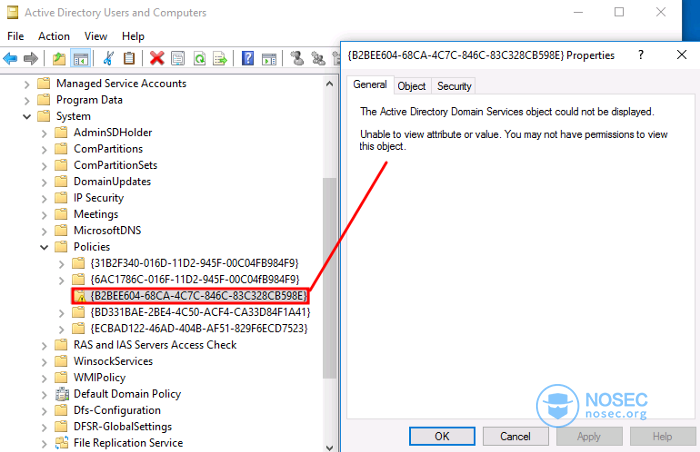Click the tree scrollbar up arrow
Viewport: 700px width, 452px height.
click(x=329, y=84)
